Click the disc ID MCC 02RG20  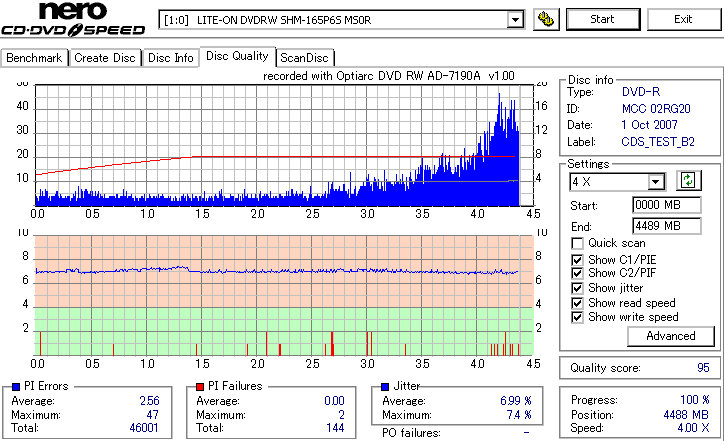(656, 109)
